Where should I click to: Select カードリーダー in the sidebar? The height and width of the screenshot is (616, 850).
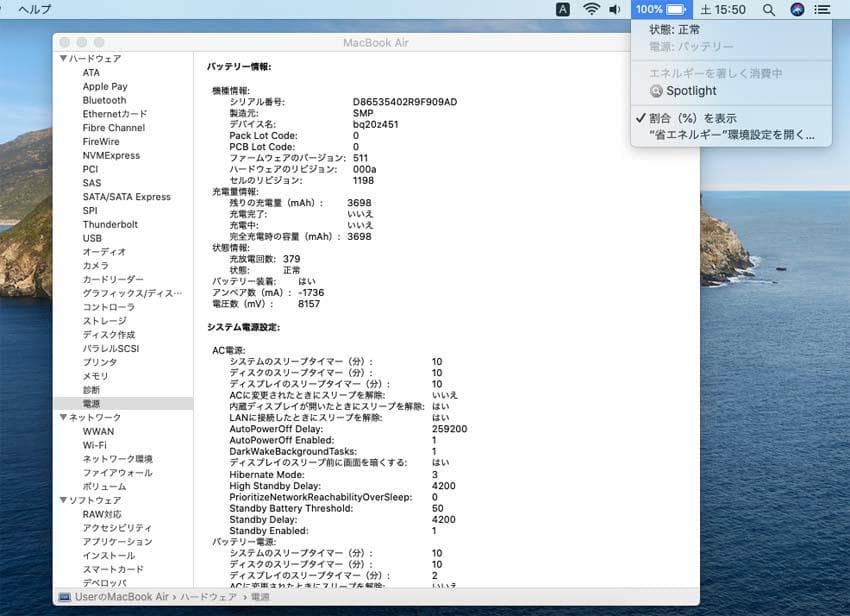pyautogui.click(x=113, y=280)
